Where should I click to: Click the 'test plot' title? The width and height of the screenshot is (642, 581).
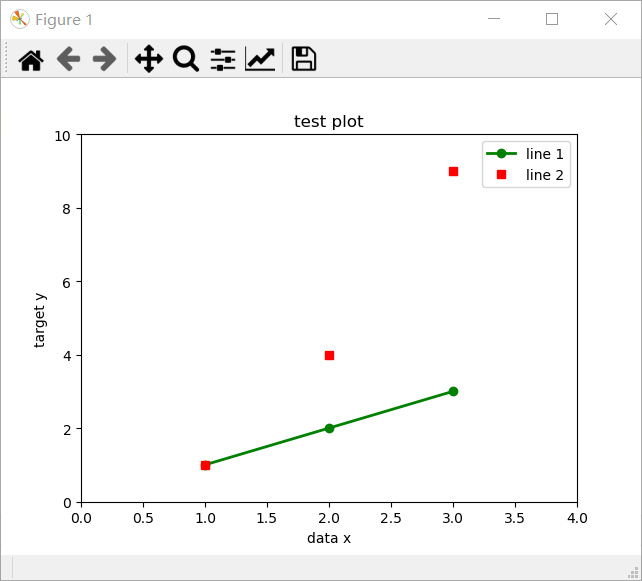coord(329,122)
